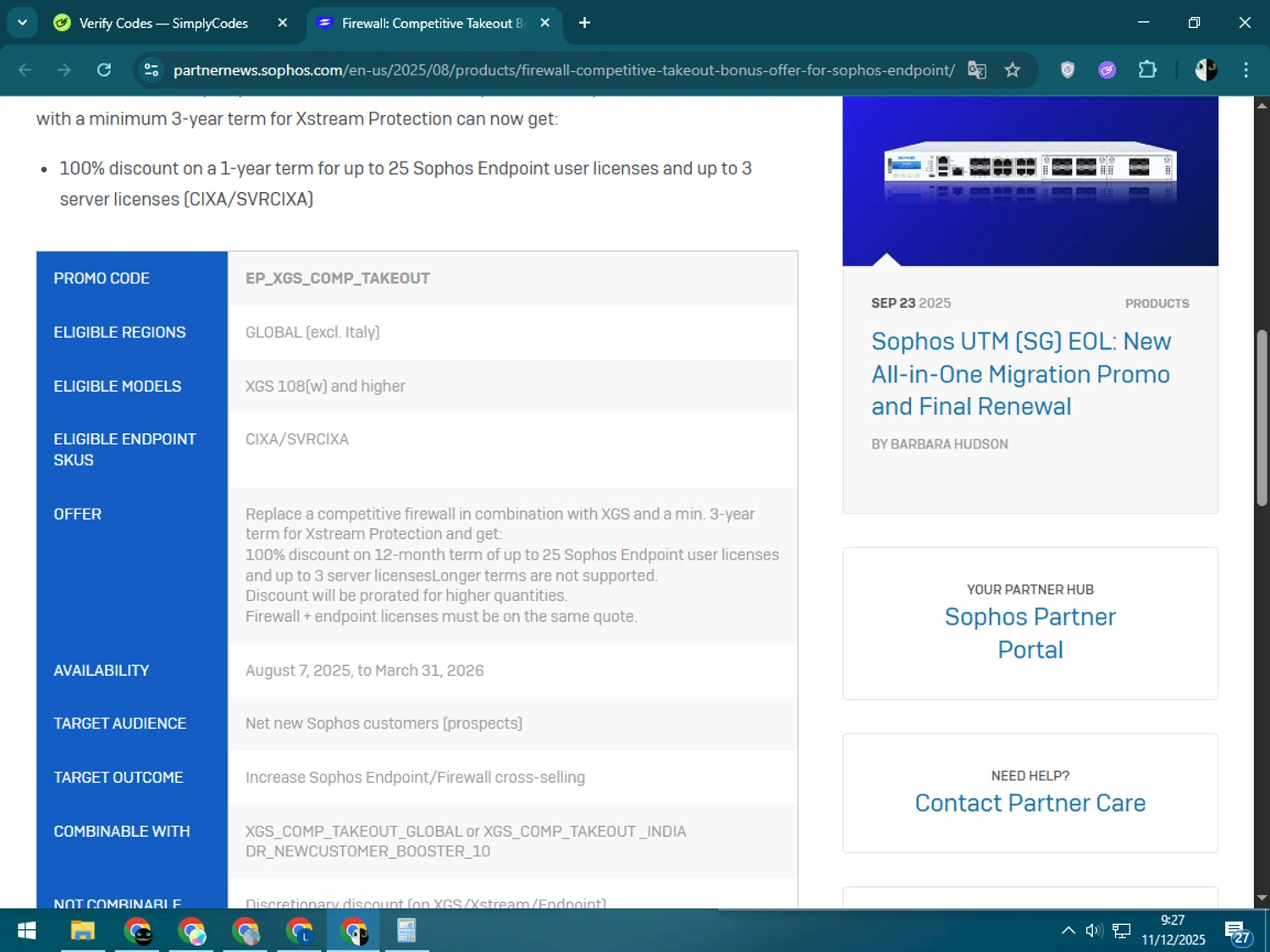1270x952 pixels.
Task: Open the Sophos UTM (SG) EOL article
Action: 1021,374
